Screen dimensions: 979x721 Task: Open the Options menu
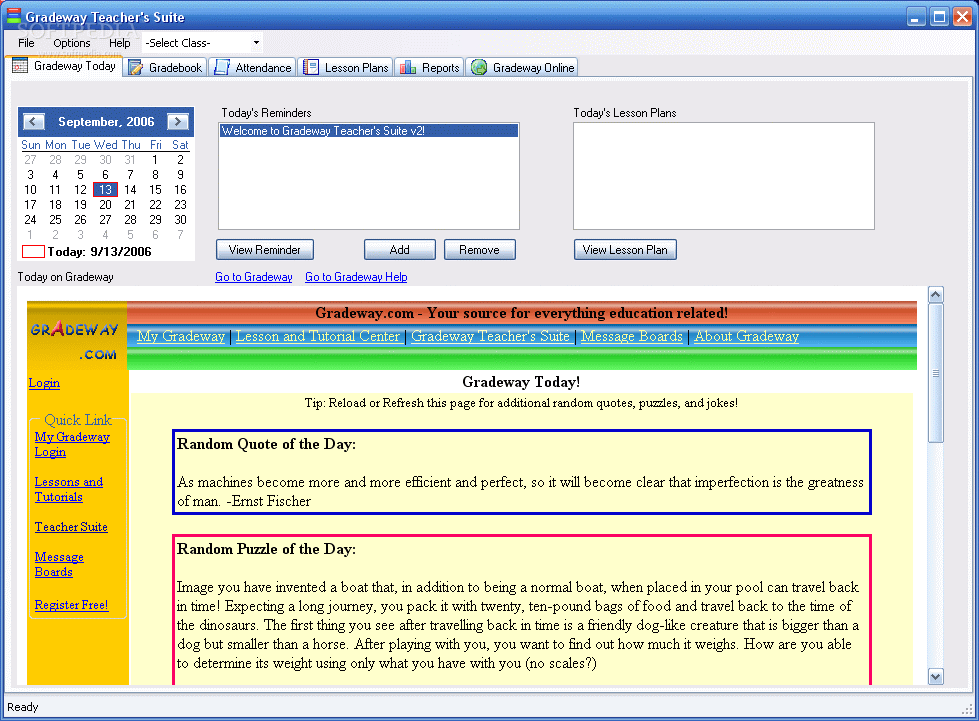click(71, 43)
